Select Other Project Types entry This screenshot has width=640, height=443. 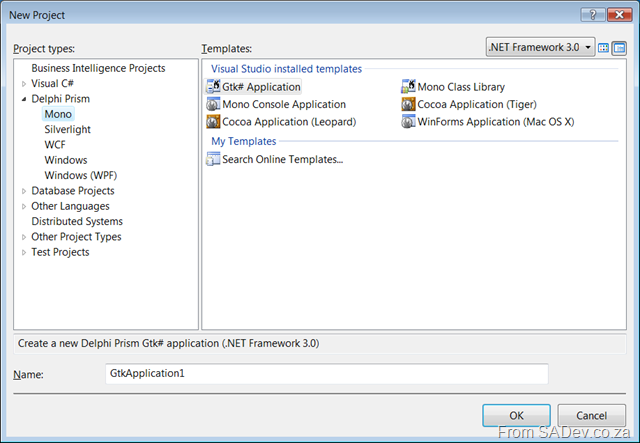coord(76,236)
